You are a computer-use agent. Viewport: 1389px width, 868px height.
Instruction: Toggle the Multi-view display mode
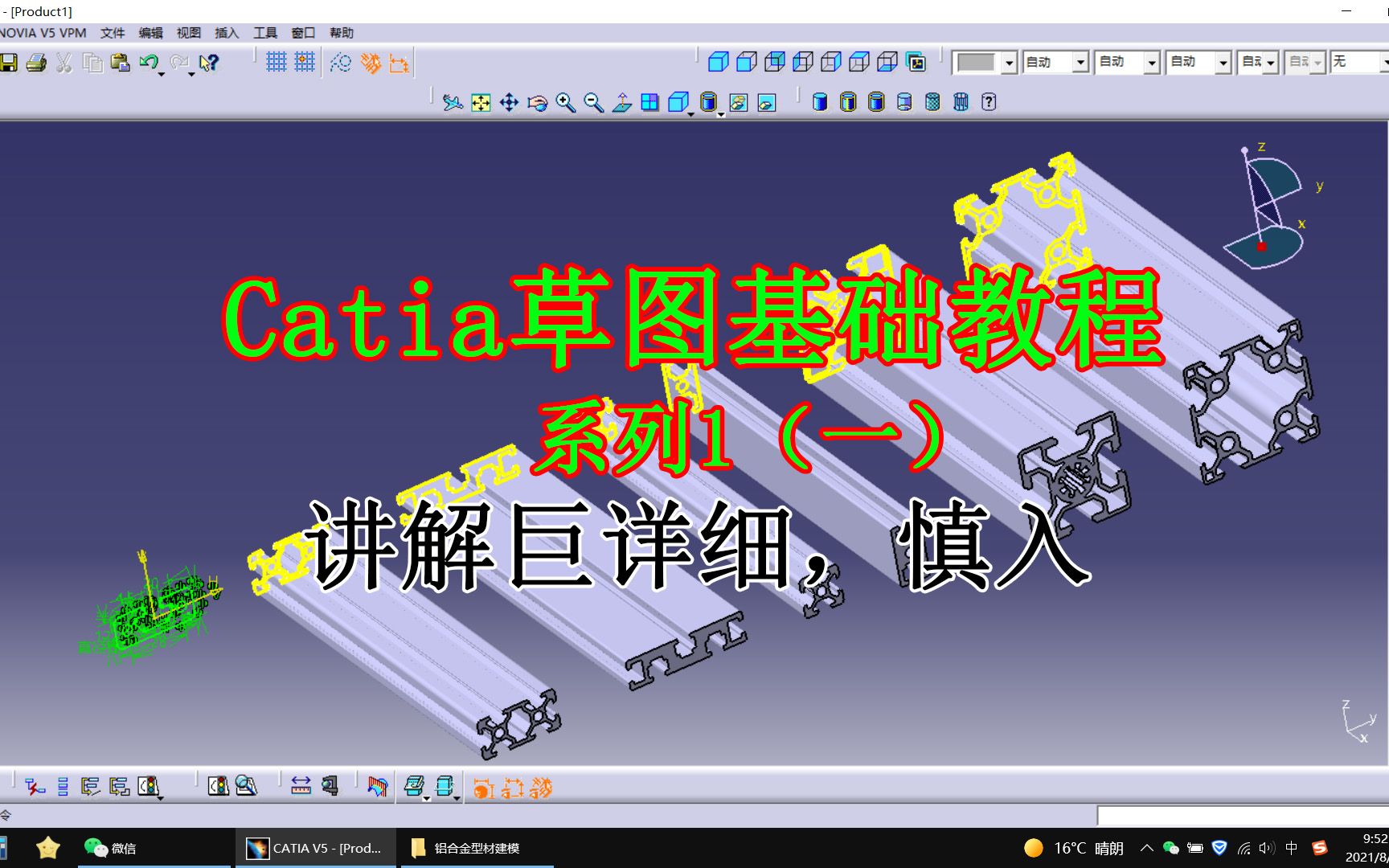tap(651, 102)
